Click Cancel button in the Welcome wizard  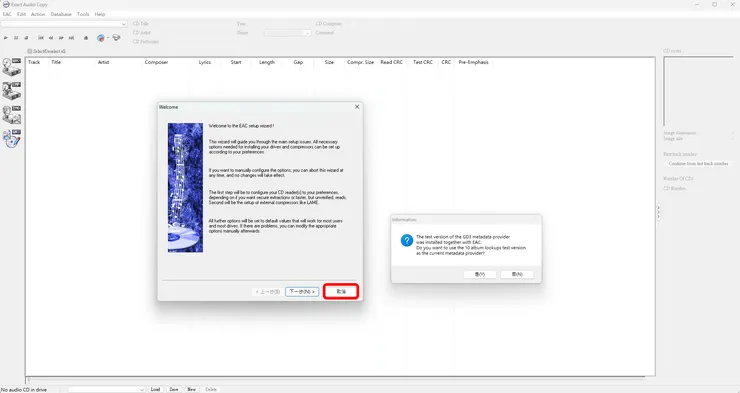click(341, 292)
